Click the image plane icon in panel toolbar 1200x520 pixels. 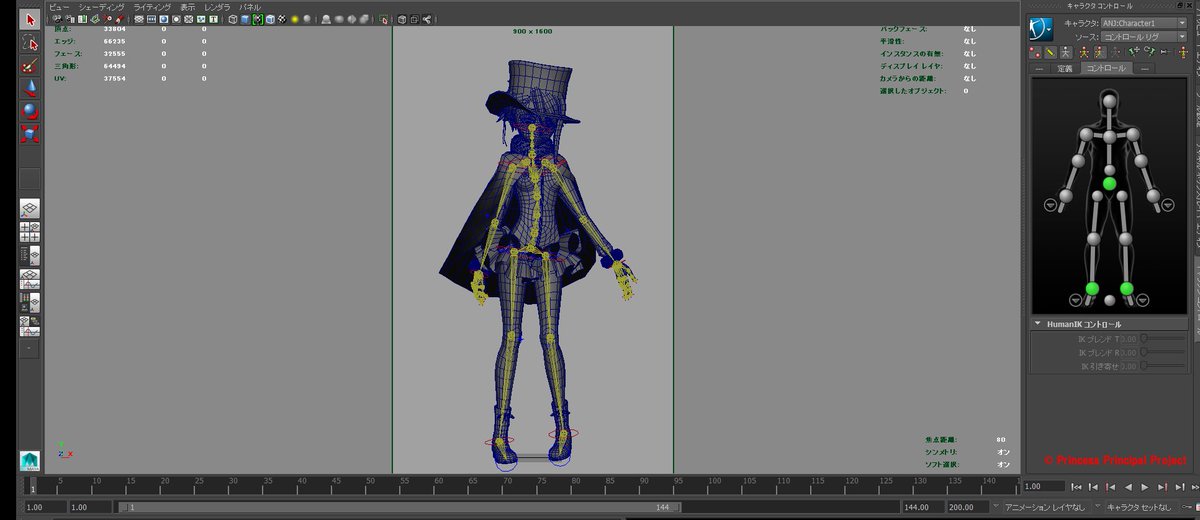point(96,18)
